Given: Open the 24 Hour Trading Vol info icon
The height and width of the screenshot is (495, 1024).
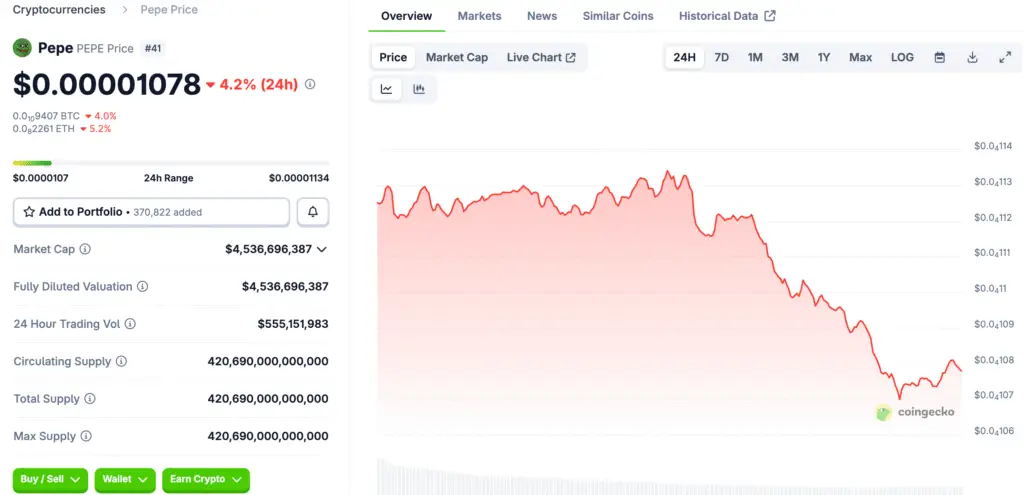Looking at the screenshot, I should 130,324.
